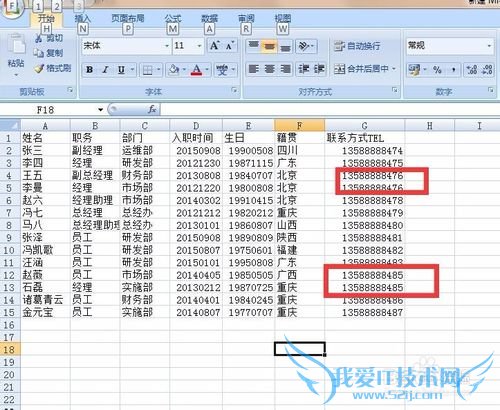
Task: Click cell with name 诸葛青云
Action: tap(45, 300)
